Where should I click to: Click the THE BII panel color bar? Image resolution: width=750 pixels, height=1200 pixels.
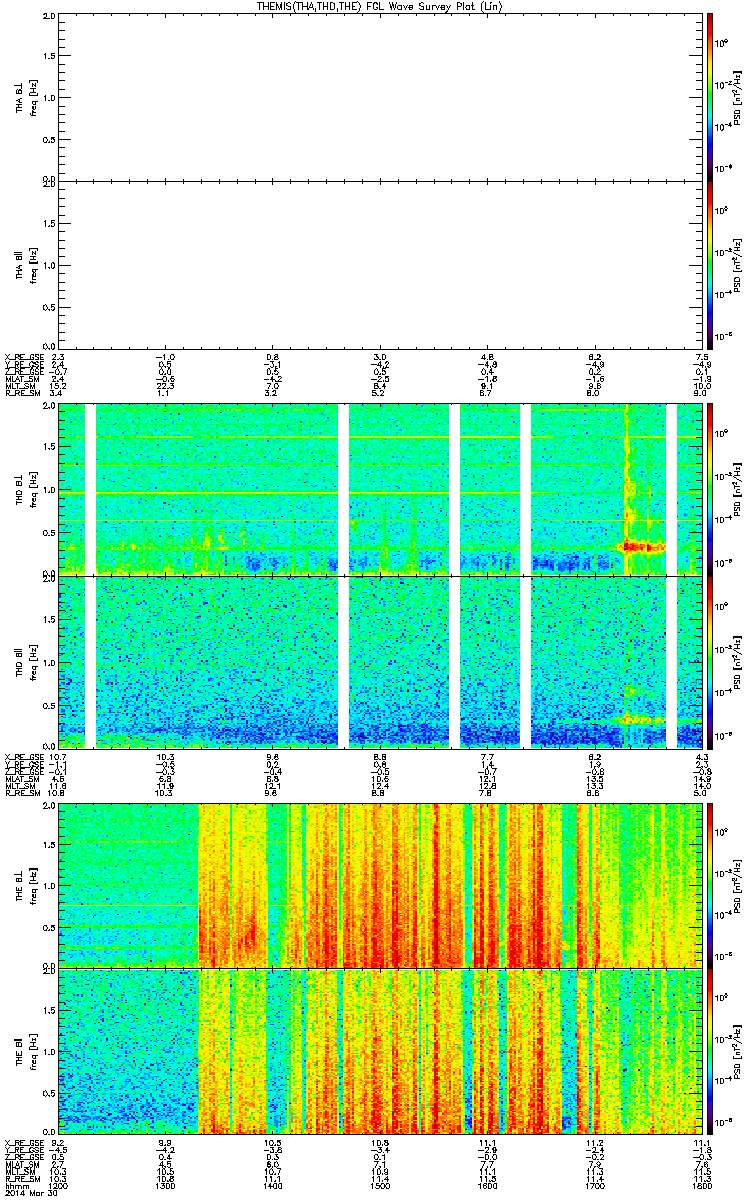(x=710, y=1051)
